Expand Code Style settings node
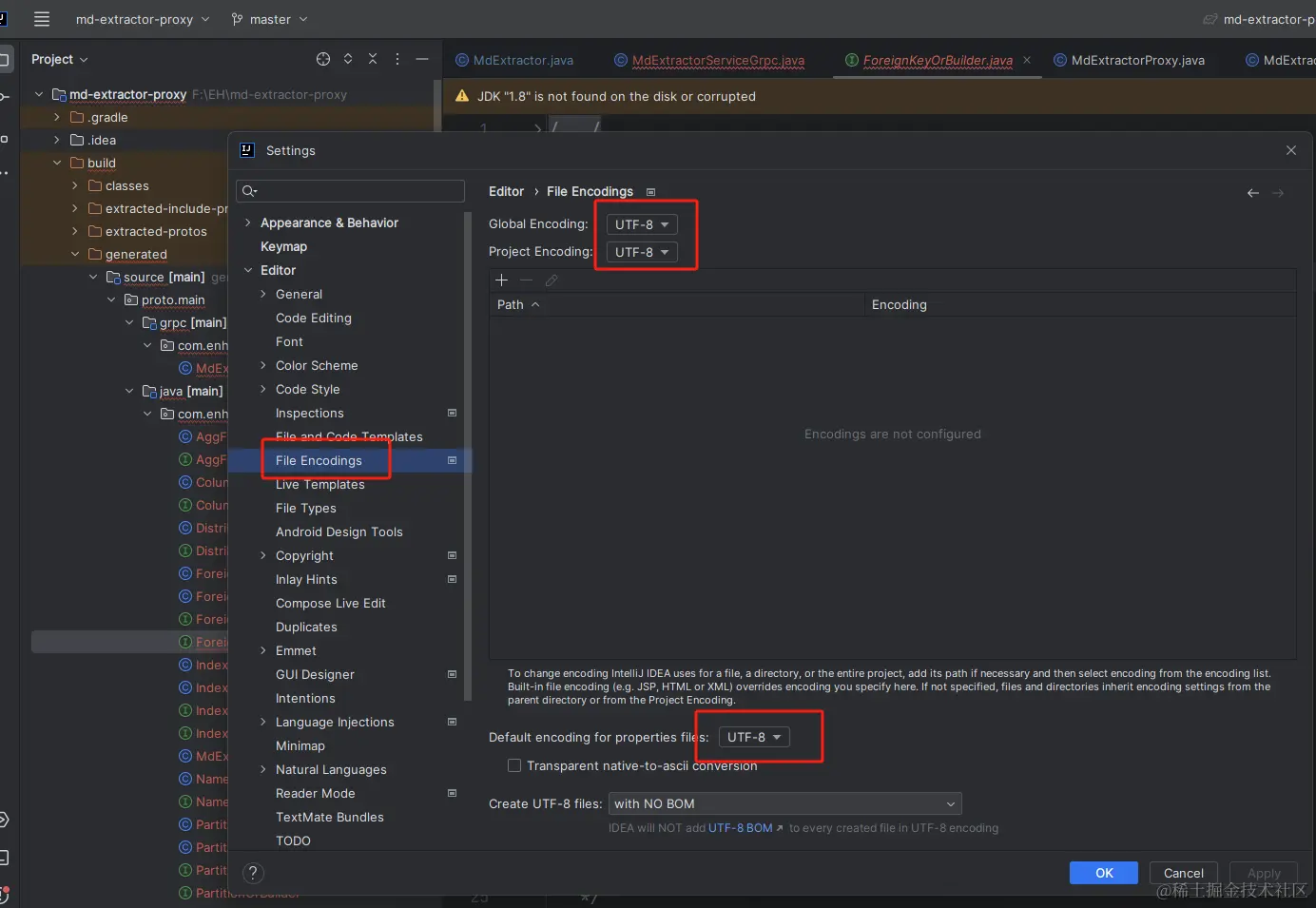Image resolution: width=1316 pixels, height=908 pixels. point(263,389)
